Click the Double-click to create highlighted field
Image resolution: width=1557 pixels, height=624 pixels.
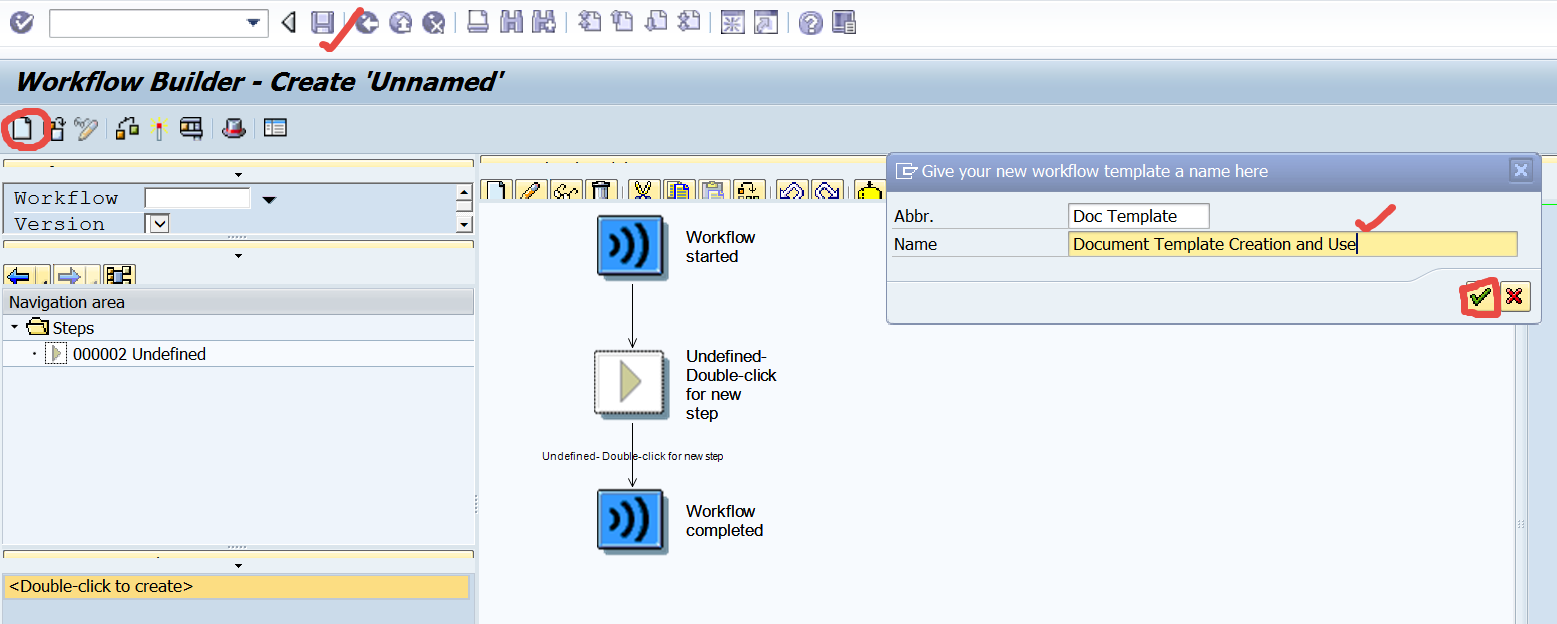[x=235, y=587]
